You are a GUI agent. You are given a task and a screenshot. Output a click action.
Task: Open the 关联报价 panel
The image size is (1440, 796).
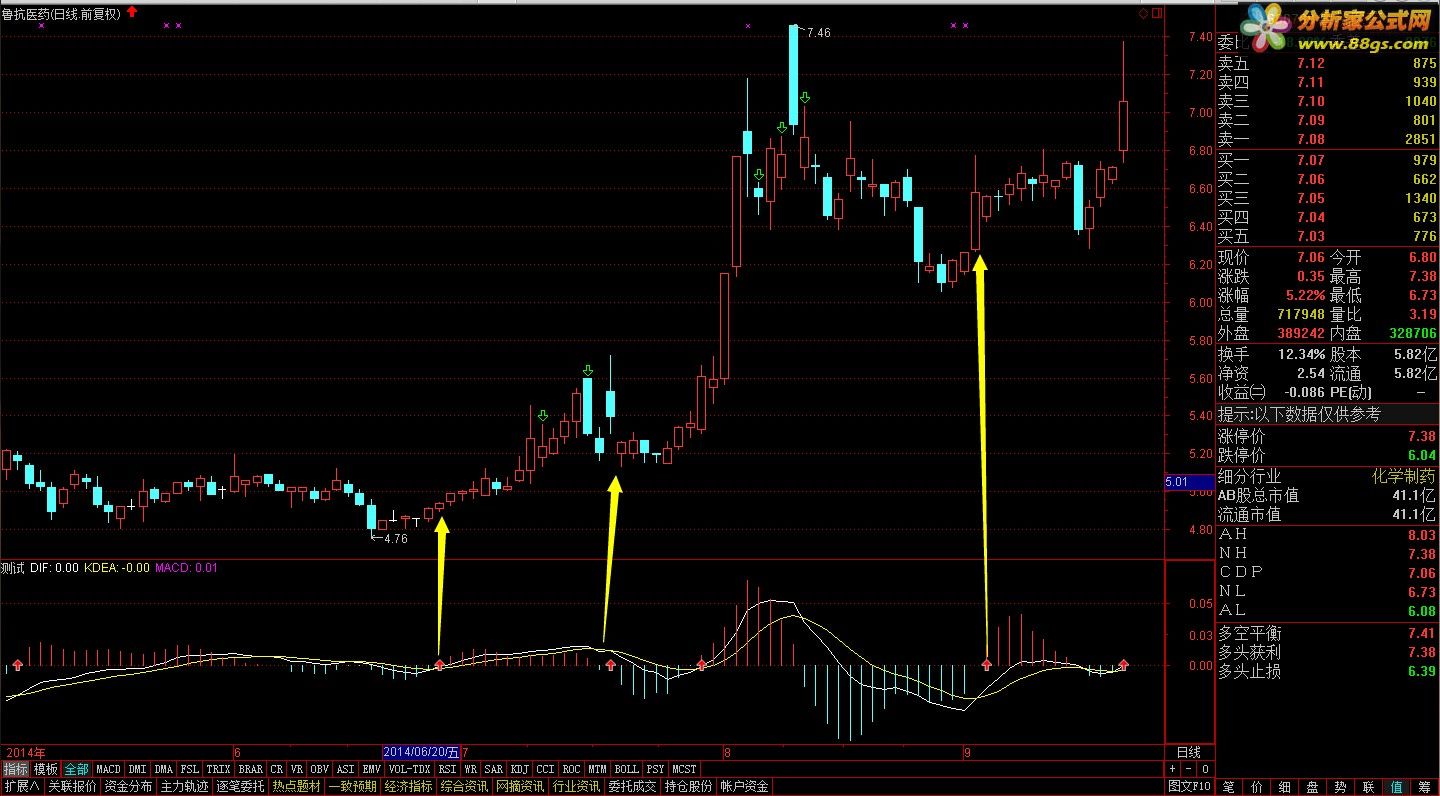(73, 787)
